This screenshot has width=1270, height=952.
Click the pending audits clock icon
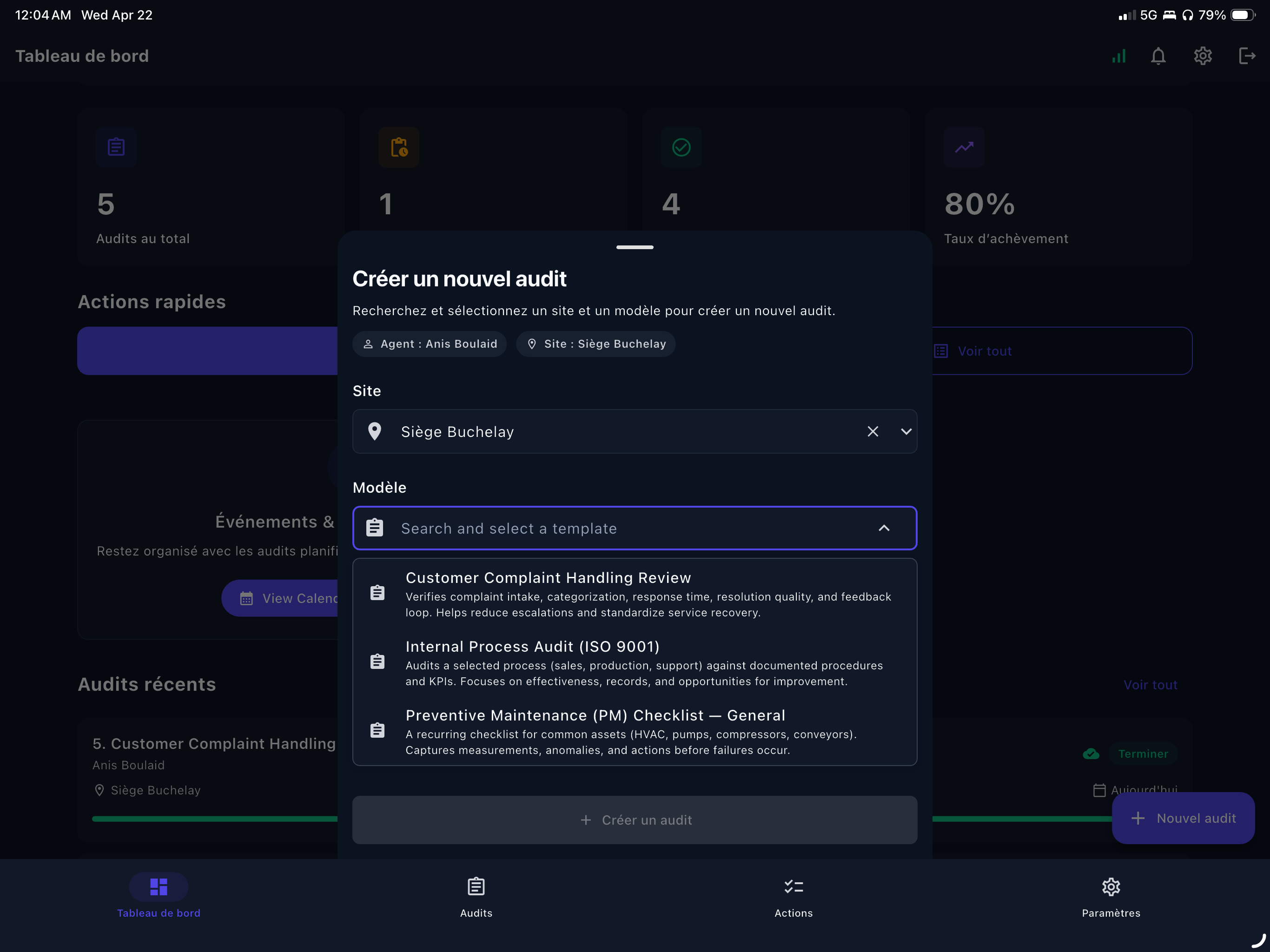399,147
